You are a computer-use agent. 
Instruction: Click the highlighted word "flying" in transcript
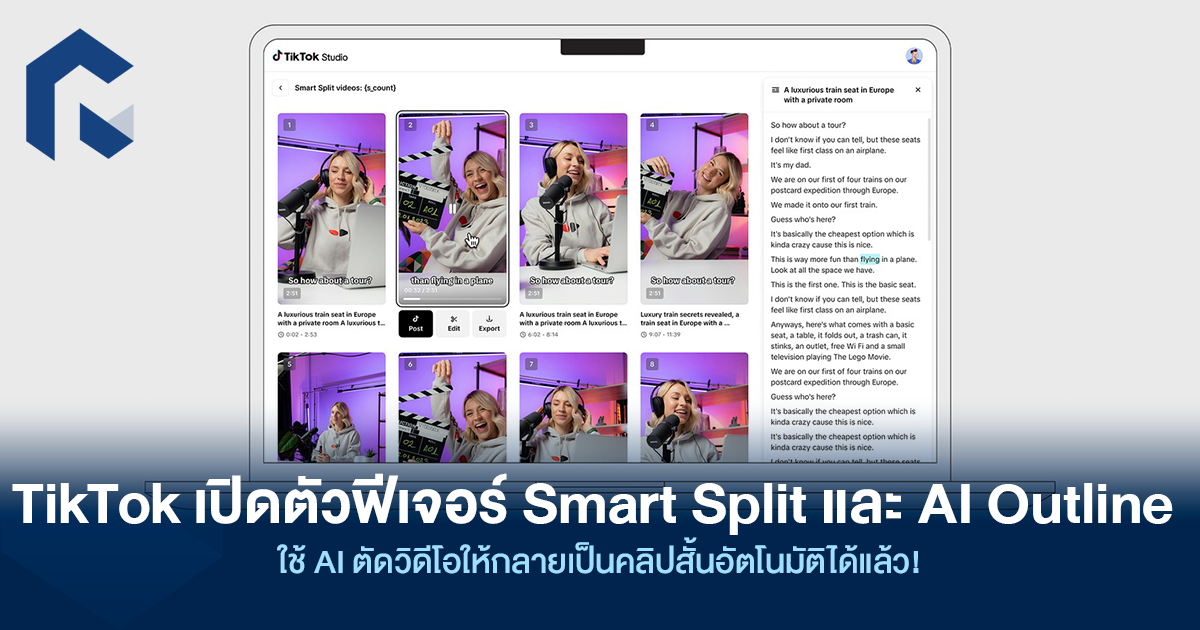click(x=869, y=259)
